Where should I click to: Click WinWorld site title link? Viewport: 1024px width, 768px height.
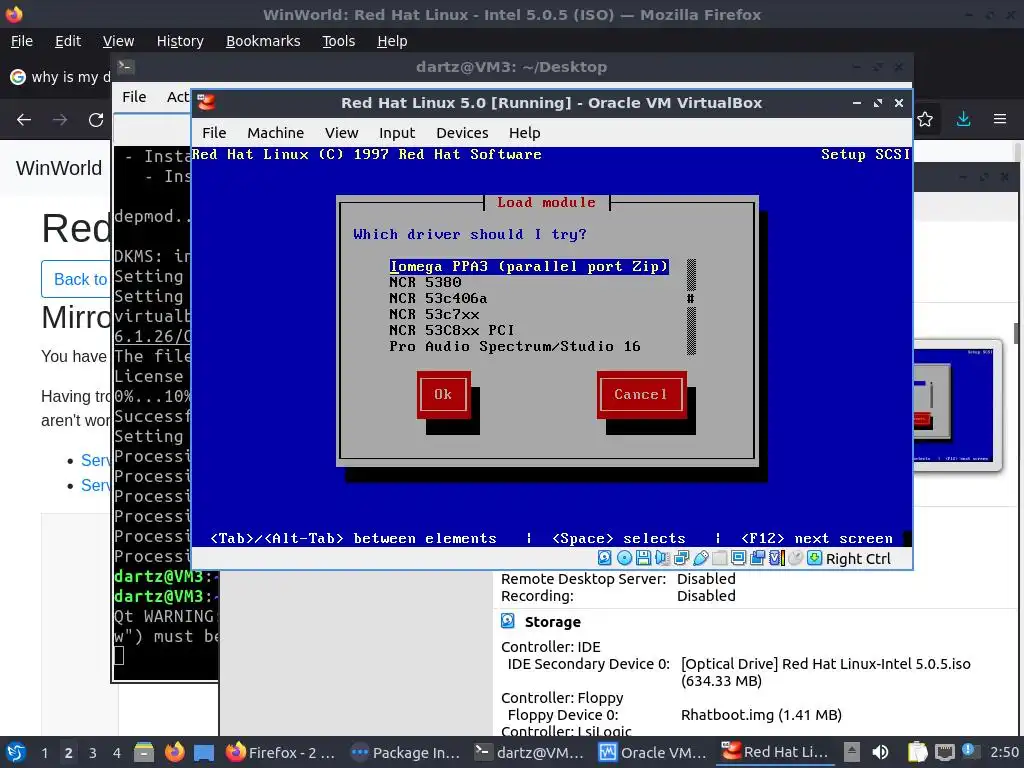[x=59, y=168]
